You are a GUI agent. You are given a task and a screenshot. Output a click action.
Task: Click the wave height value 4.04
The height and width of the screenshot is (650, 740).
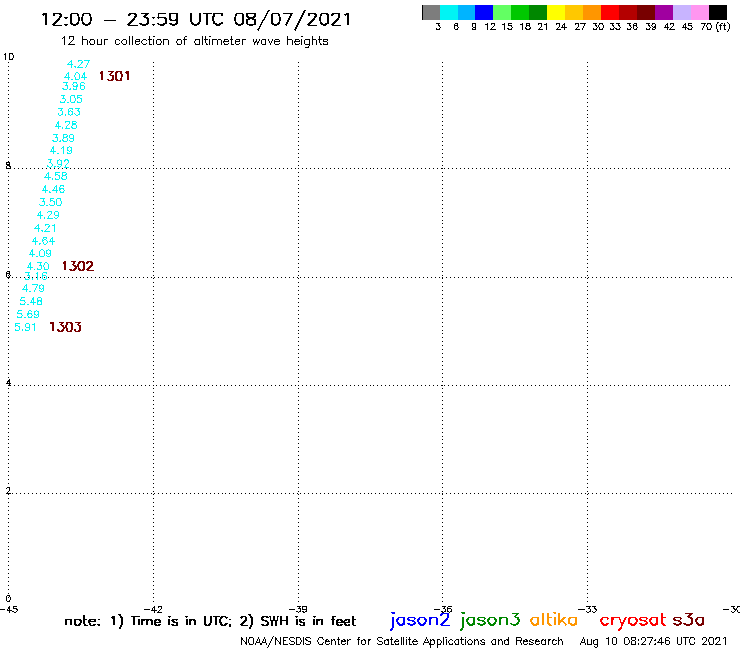[76, 76]
